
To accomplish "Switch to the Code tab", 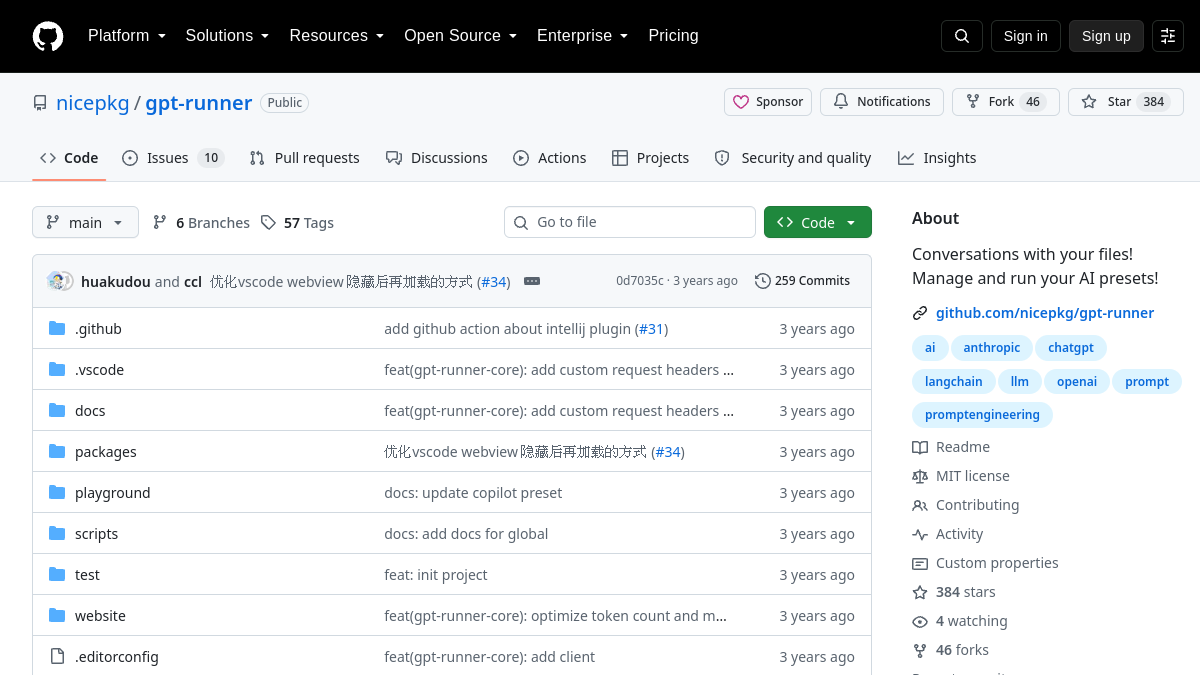I will [x=69, y=158].
